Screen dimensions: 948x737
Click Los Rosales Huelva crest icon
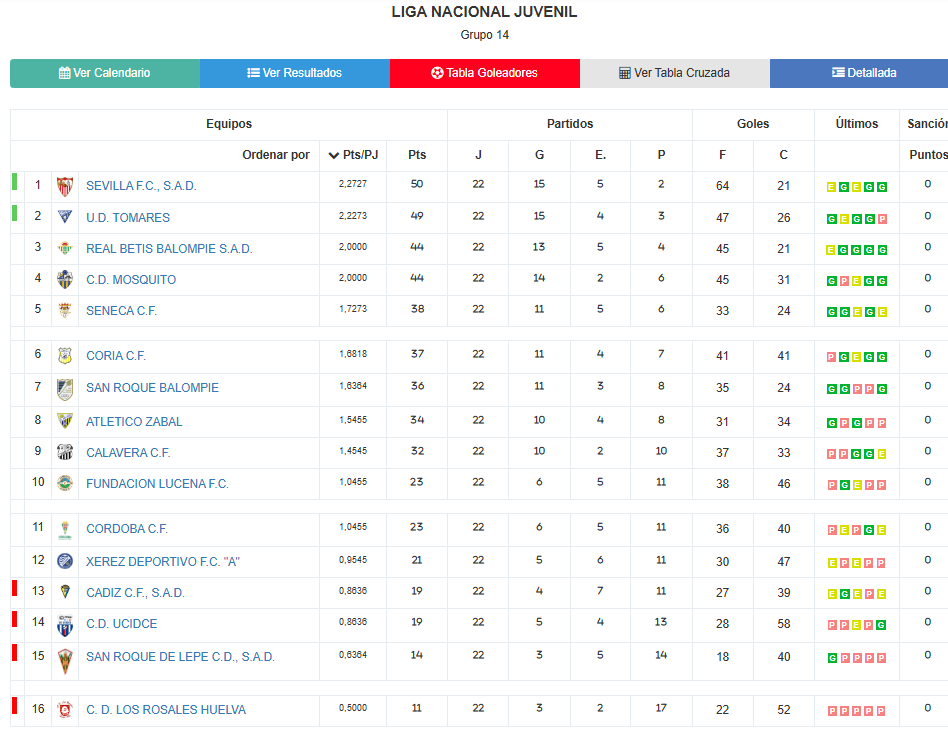[65, 709]
